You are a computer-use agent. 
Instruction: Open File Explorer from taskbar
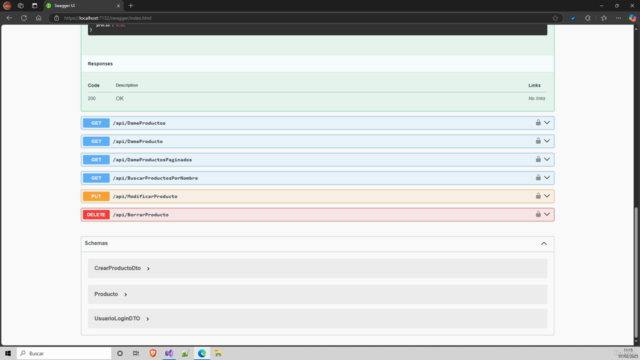tap(218, 353)
